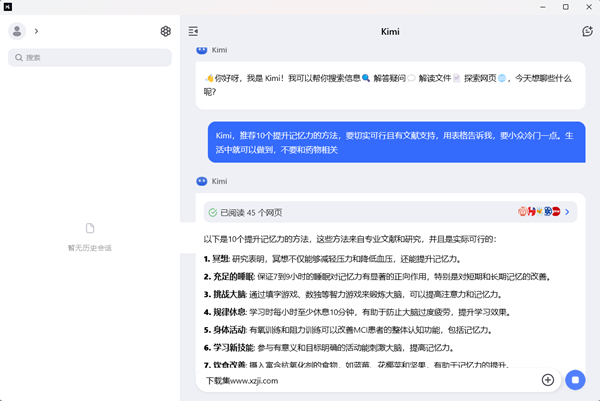600x401 pixels.
Task: Select the blue user message bubble
Action: click(x=396, y=142)
